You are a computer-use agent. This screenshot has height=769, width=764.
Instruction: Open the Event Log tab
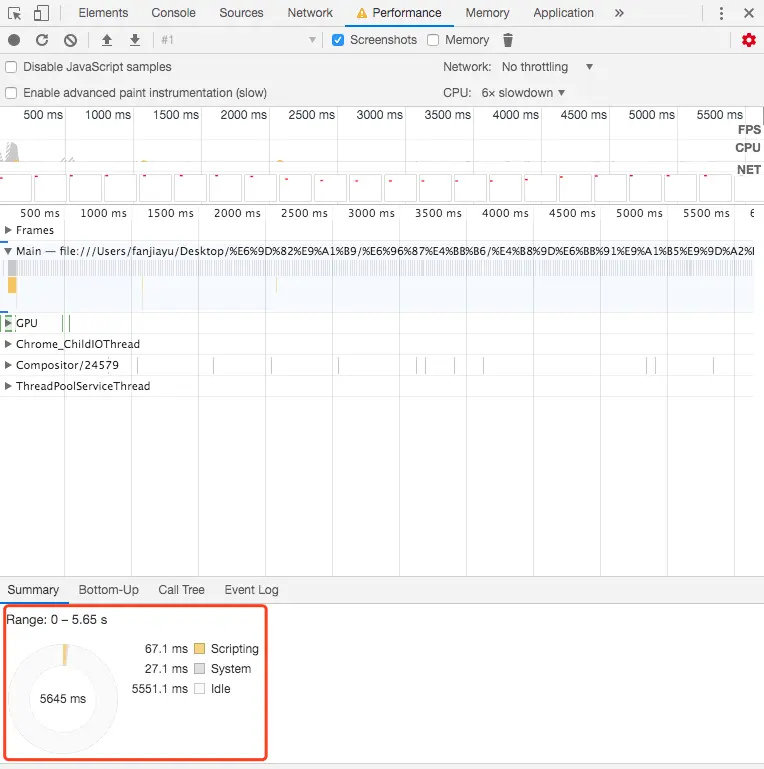click(x=252, y=590)
